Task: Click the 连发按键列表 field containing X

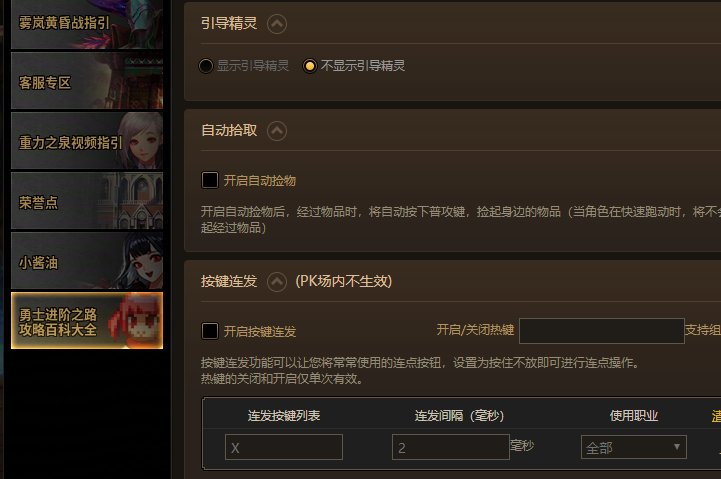Action: tap(284, 447)
